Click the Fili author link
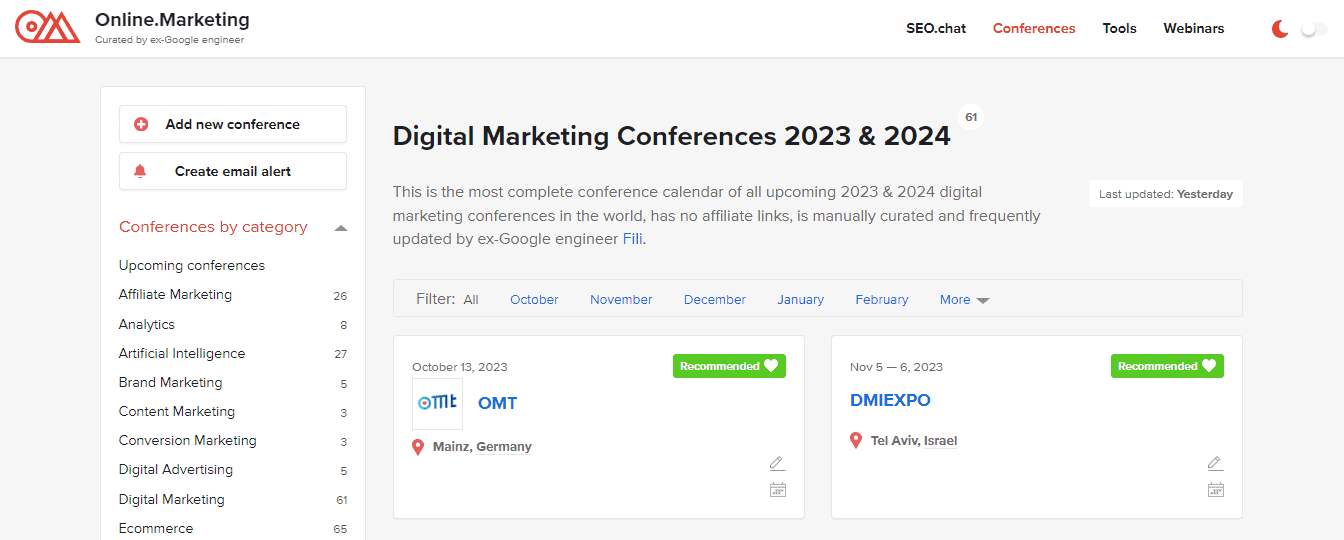 [632, 240]
